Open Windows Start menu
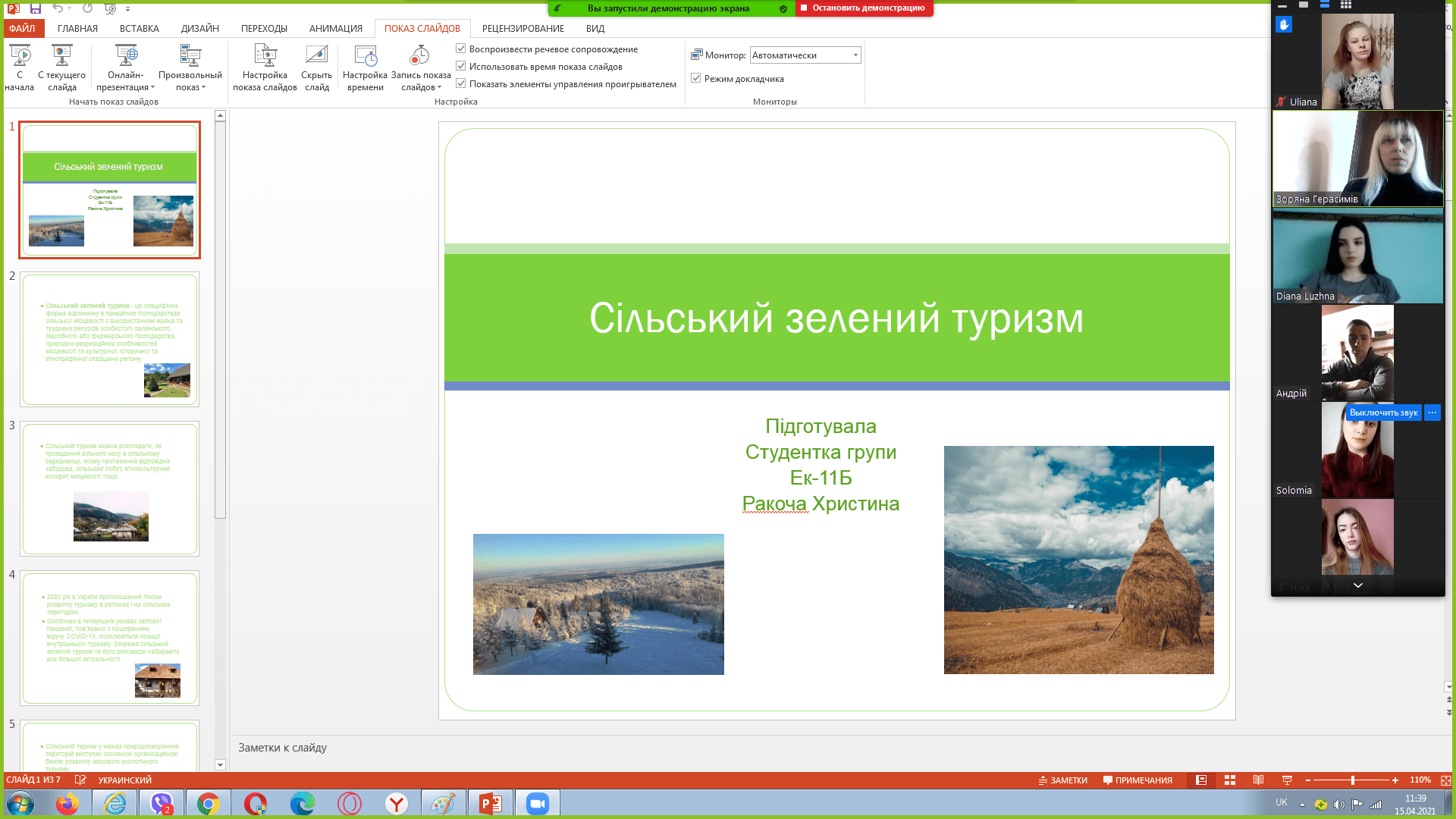1456x819 pixels. pyautogui.click(x=20, y=804)
